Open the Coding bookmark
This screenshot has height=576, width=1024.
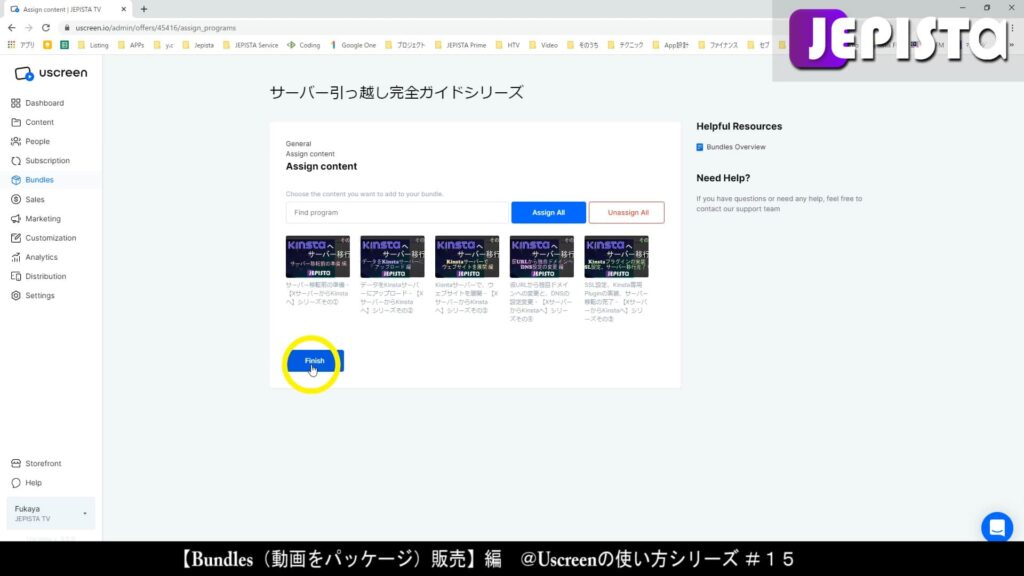tap(304, 45)
